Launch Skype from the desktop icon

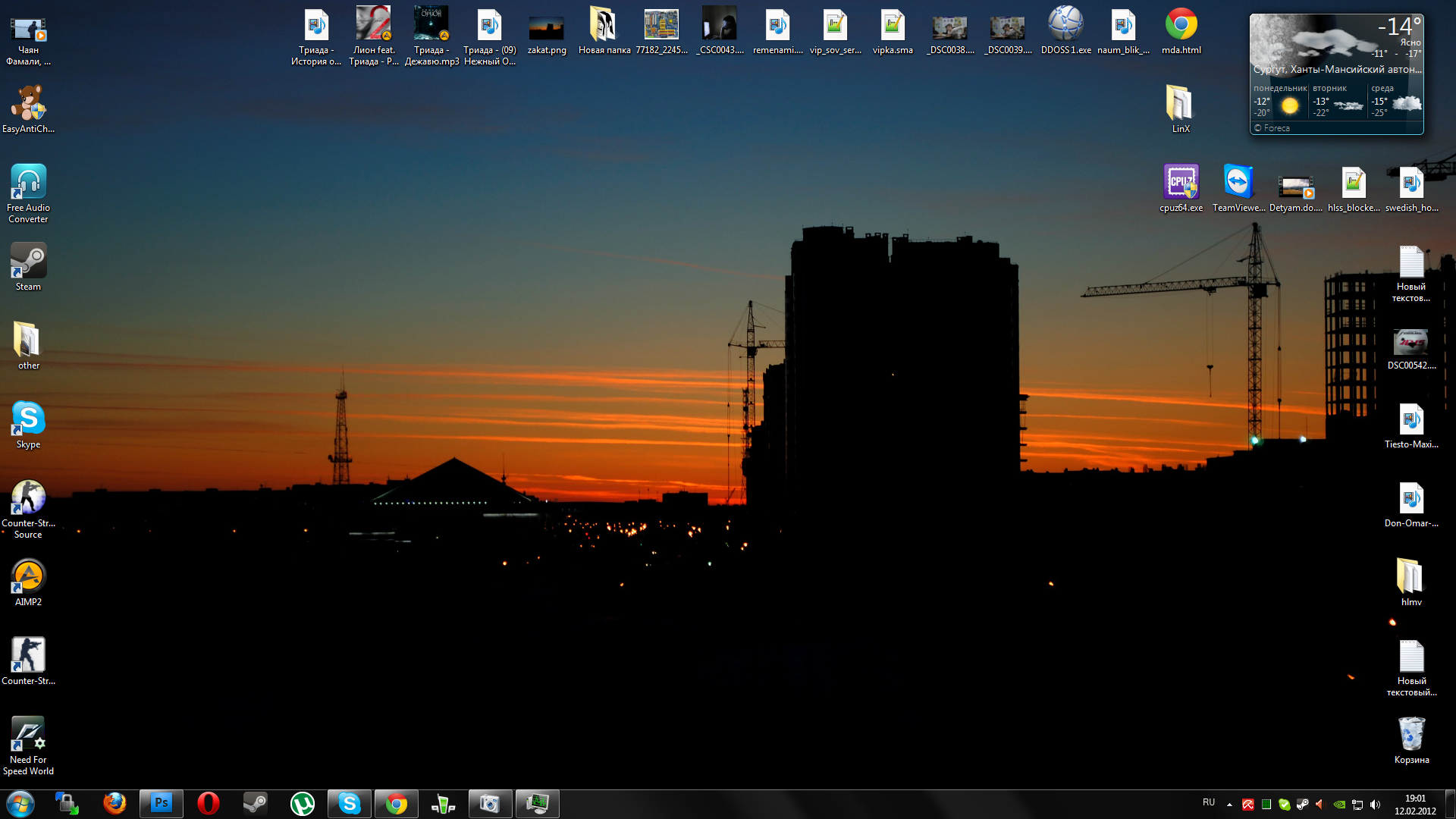28,425
